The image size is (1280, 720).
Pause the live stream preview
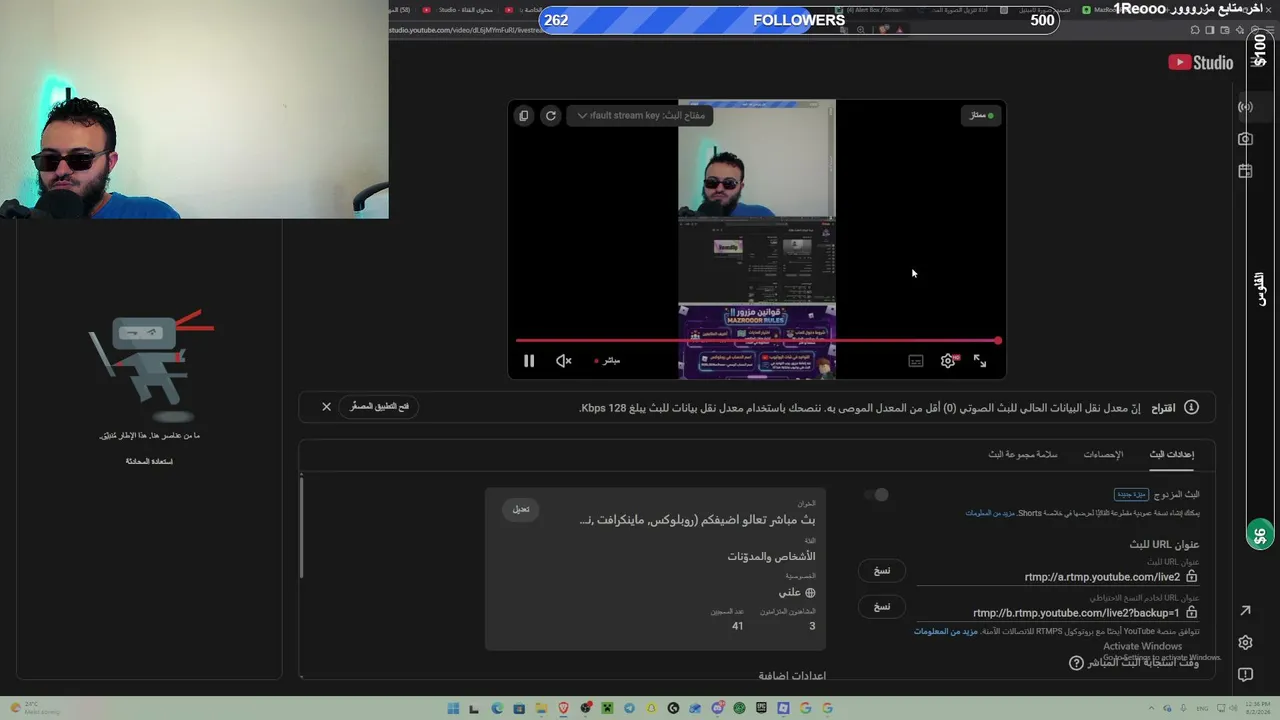(529, 361)
